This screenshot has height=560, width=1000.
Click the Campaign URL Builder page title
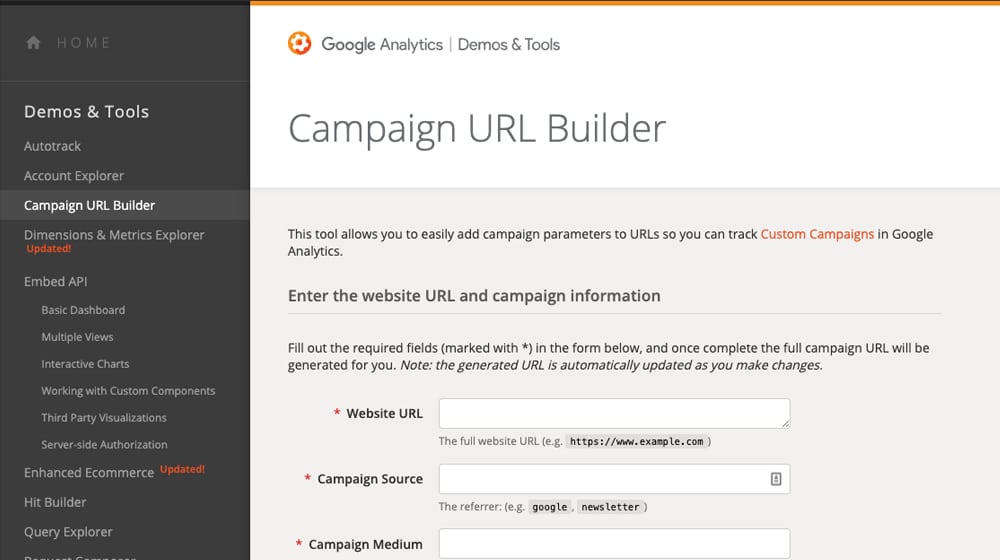(477, 129)
